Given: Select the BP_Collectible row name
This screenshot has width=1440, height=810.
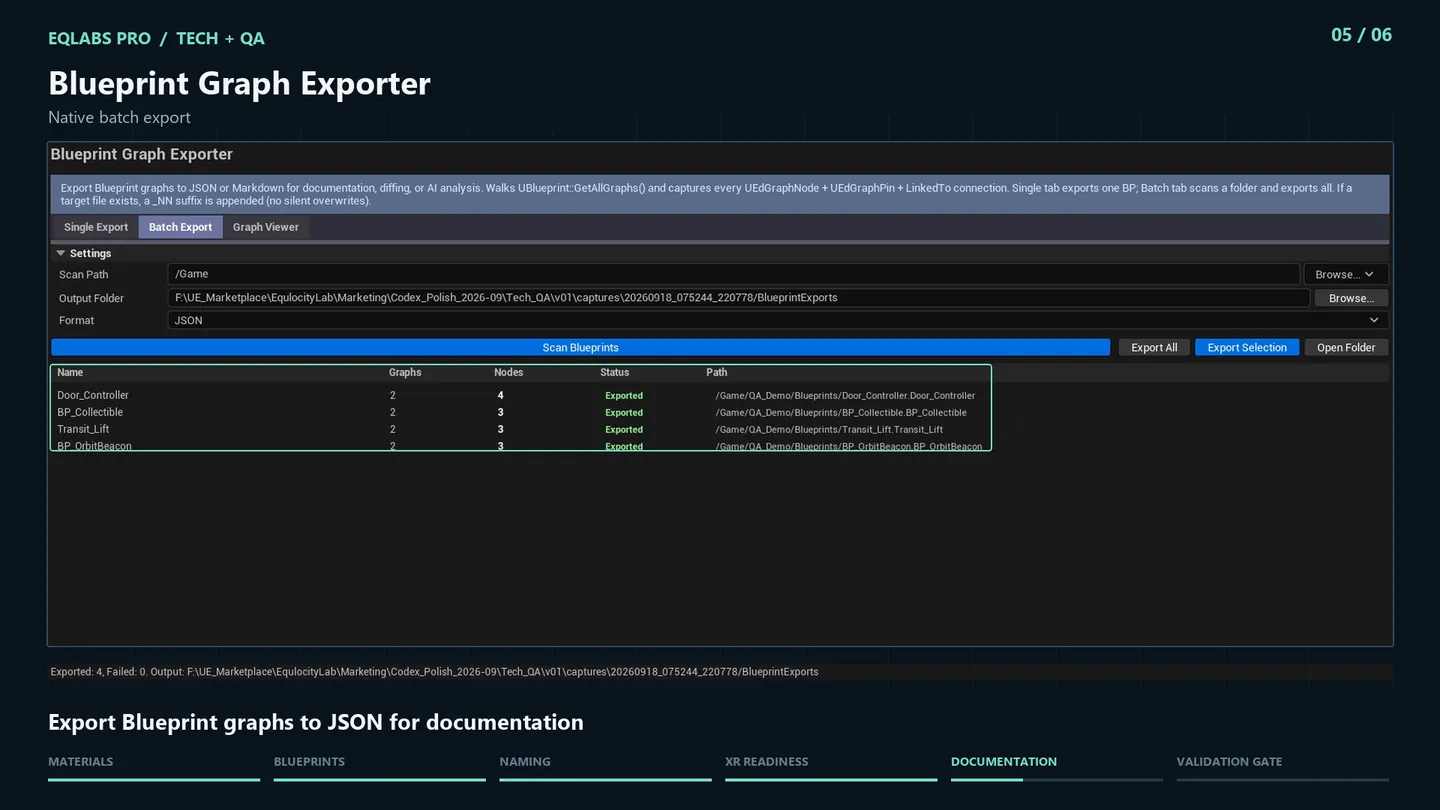Looking at the screenshot, I should 90,412.
